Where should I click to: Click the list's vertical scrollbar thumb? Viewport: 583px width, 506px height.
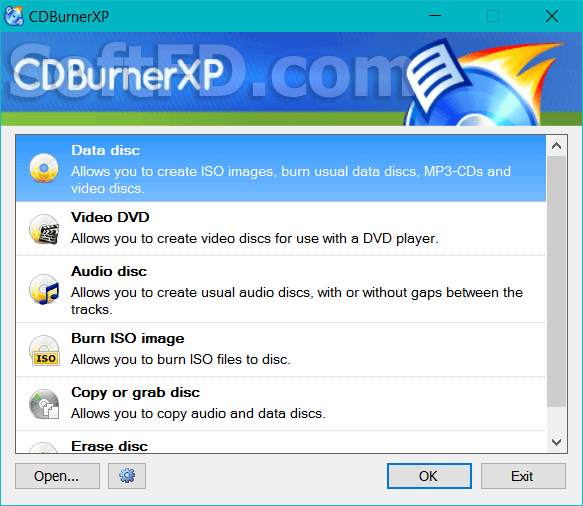(x=556, y=281)
